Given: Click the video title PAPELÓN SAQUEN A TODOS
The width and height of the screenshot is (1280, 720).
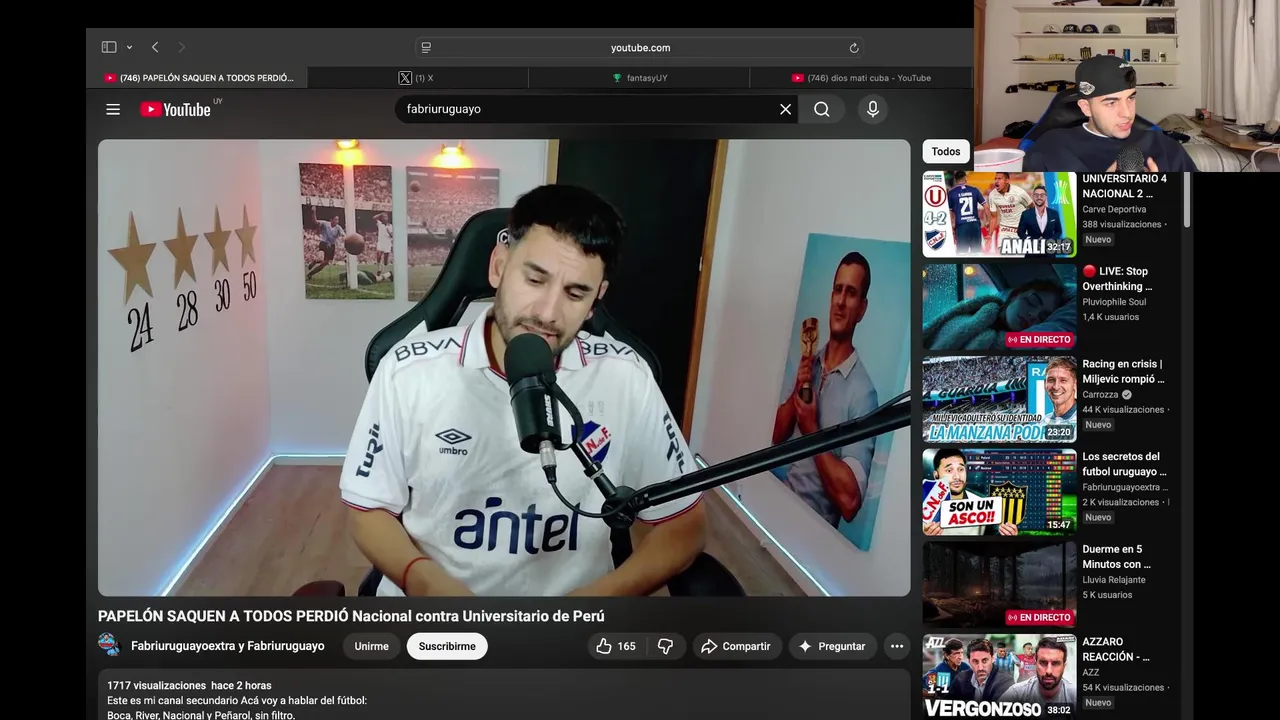Looking at the screenshot, I should click(x=351, y=616).
